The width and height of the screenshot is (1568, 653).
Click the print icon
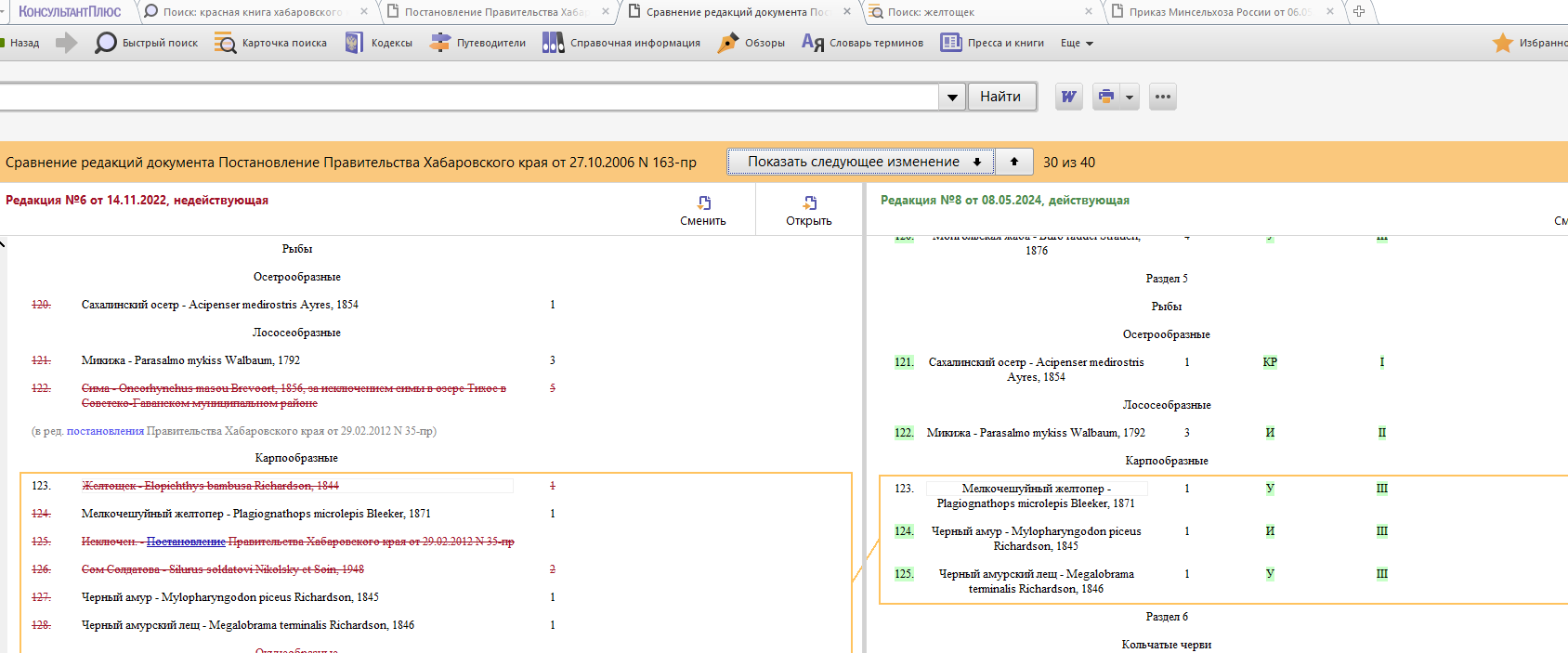(x=1105, y=97)
